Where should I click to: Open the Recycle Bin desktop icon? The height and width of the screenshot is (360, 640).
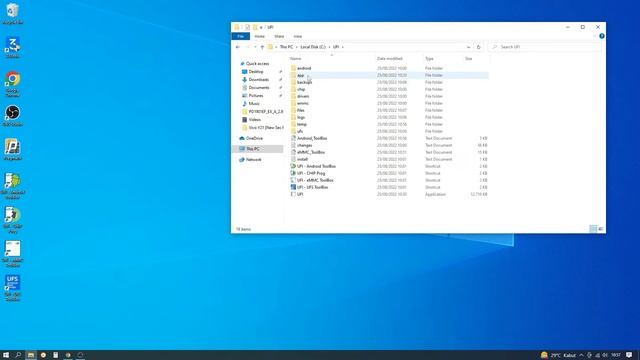point(13,13)
